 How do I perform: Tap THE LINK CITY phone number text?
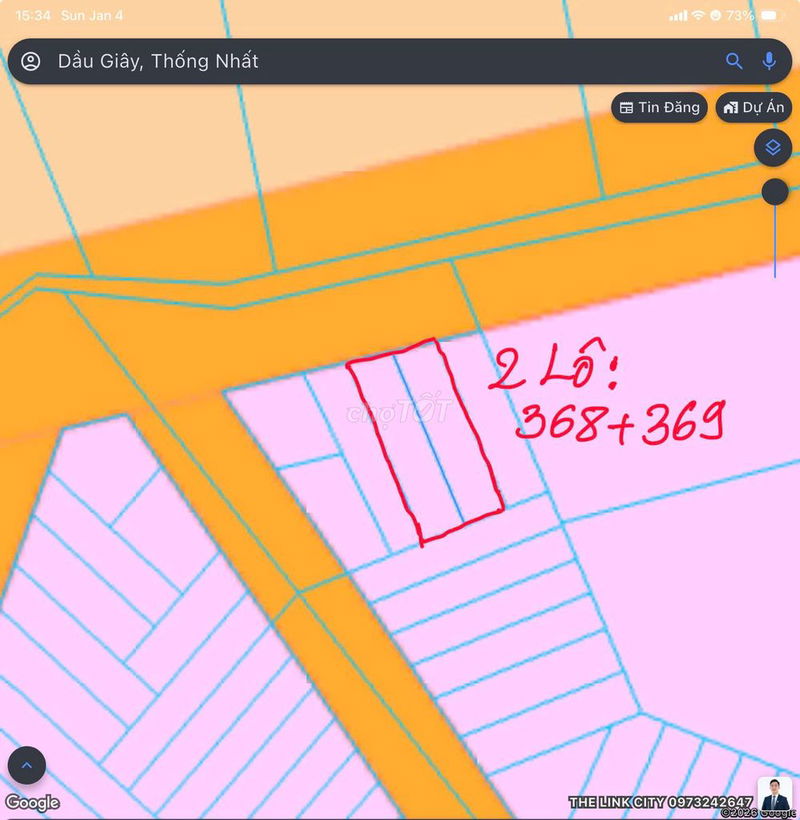pos(660,802)
